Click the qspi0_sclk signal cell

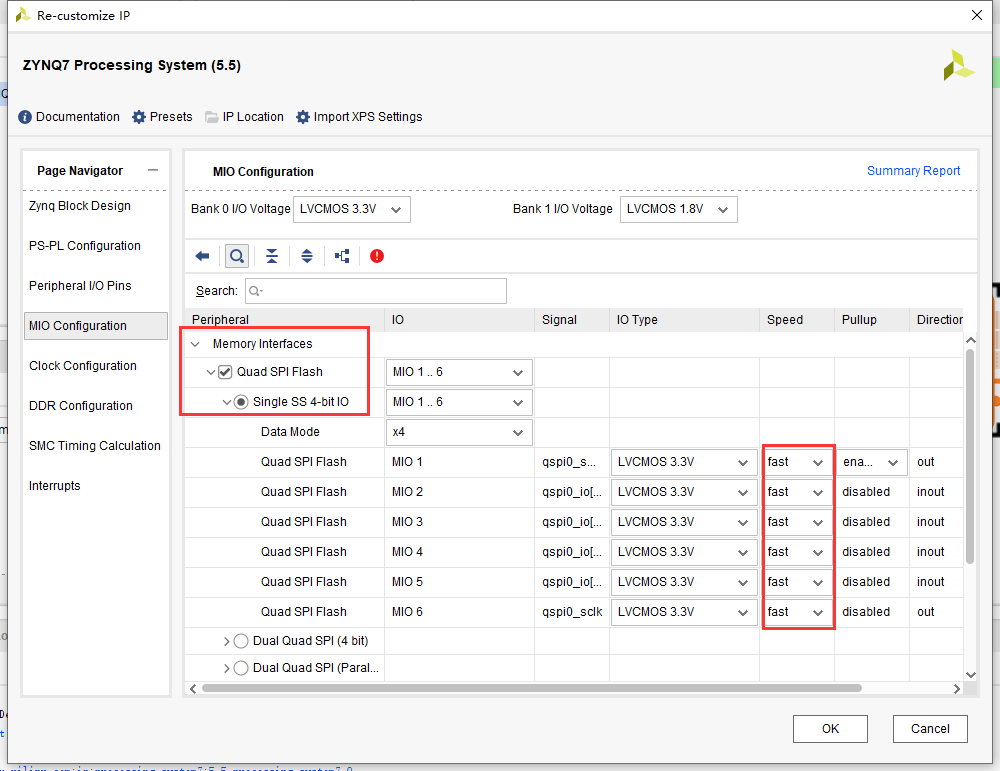click(x=572, y=612)
